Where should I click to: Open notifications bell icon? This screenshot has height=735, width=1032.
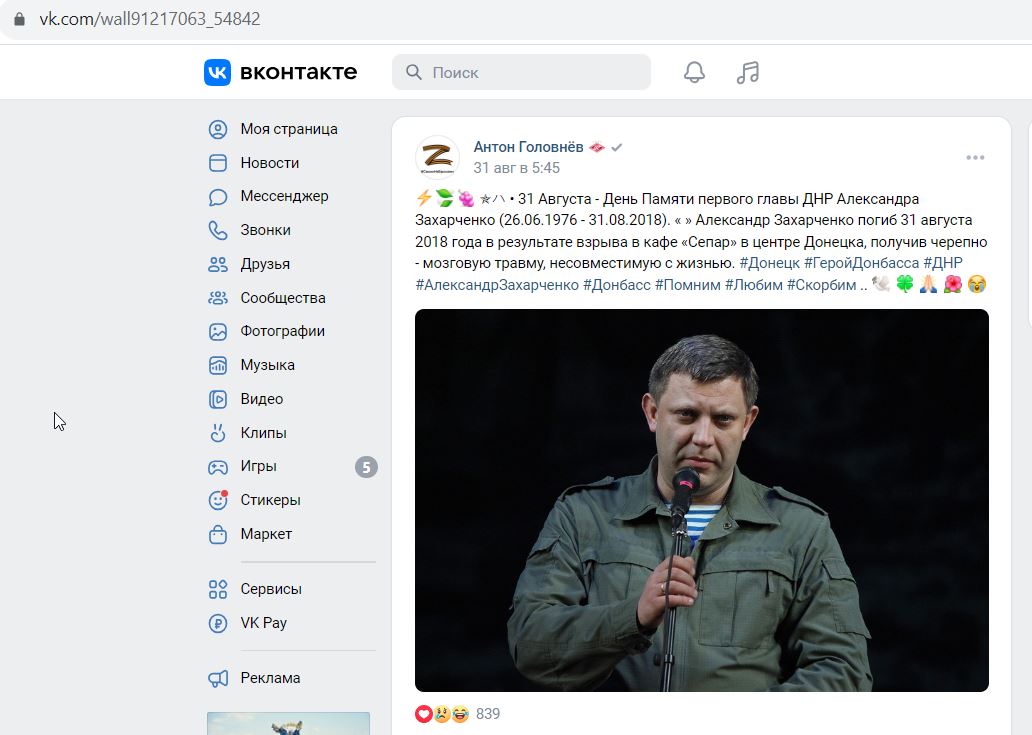tap(694, 72)
